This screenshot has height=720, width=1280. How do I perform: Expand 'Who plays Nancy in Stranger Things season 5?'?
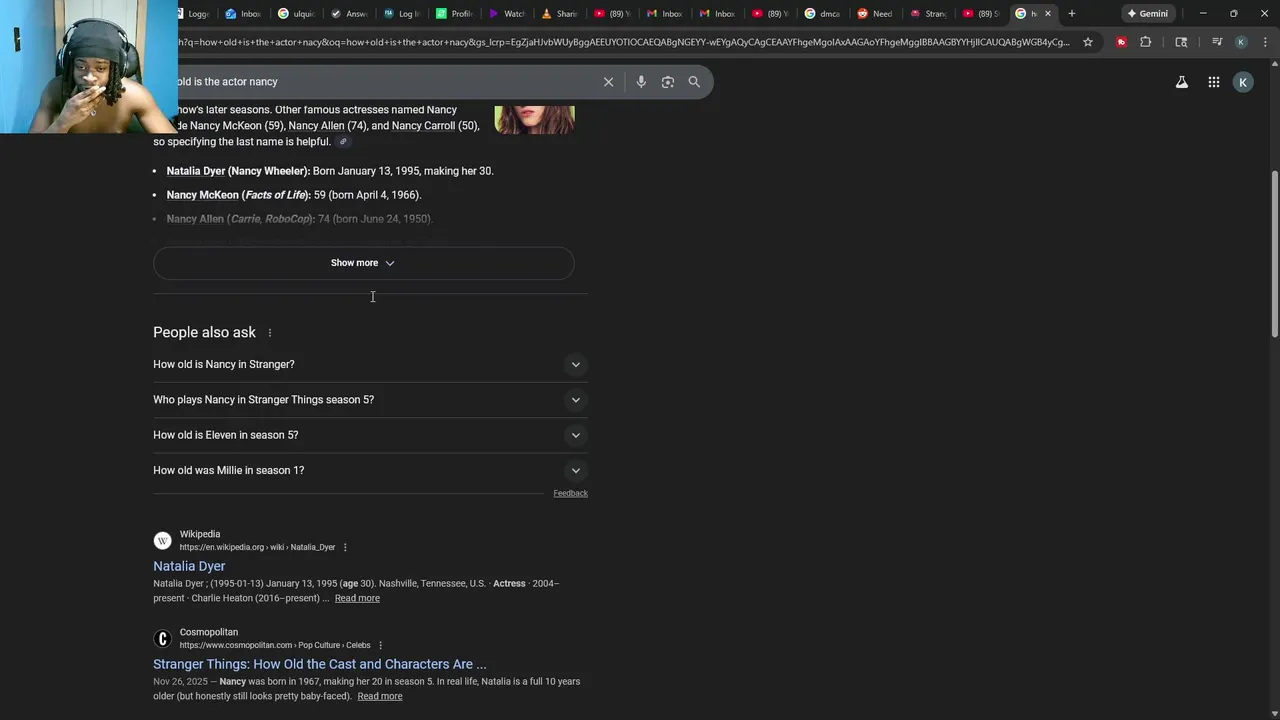[x=370, y=400]
